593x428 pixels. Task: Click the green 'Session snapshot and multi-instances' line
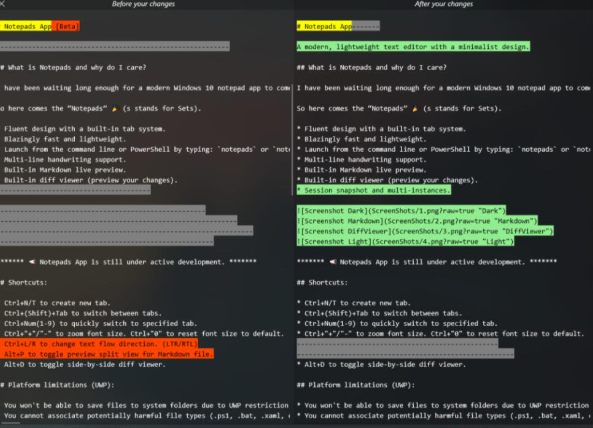coord(374,190)
